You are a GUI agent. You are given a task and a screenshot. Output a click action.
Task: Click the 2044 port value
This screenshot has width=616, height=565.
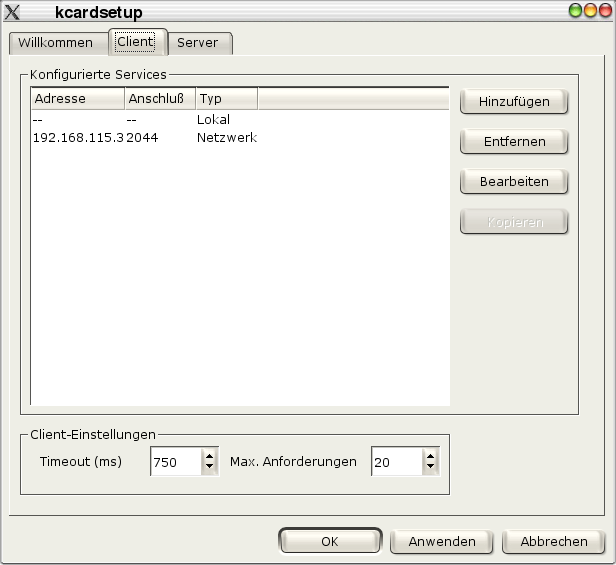(x=142, y=138)
